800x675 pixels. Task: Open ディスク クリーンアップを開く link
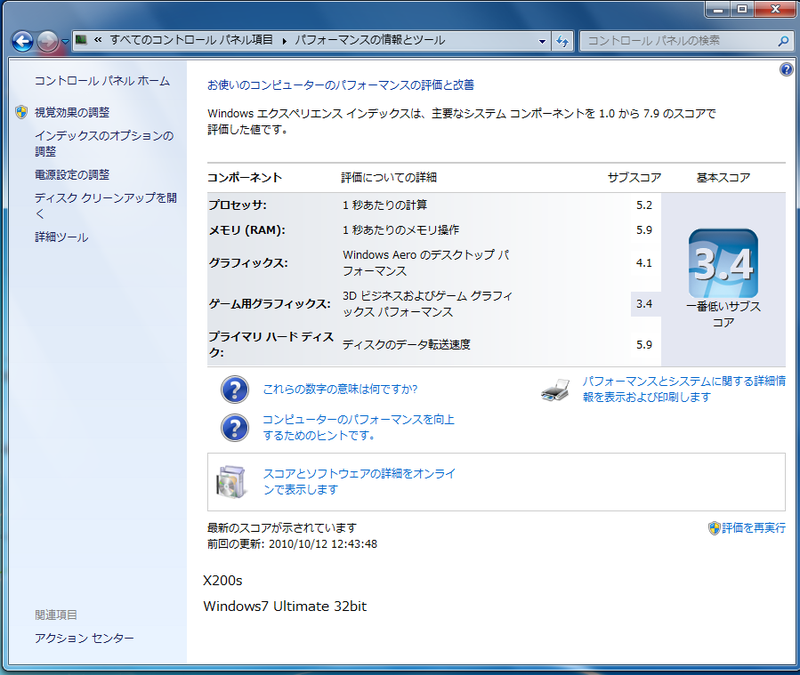(106, 206)
